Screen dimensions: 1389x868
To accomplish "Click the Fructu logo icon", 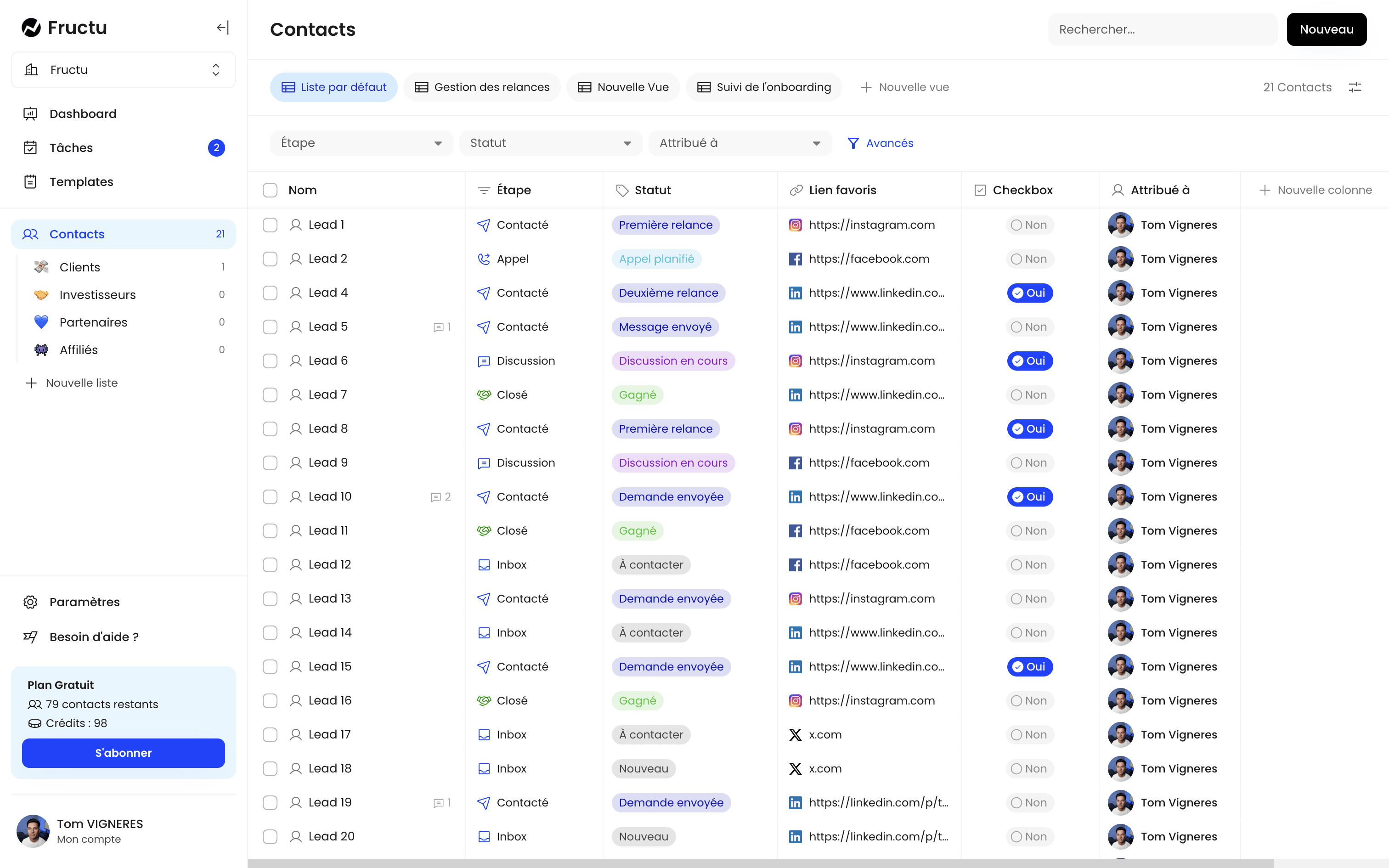I will [x=31, y=28].
